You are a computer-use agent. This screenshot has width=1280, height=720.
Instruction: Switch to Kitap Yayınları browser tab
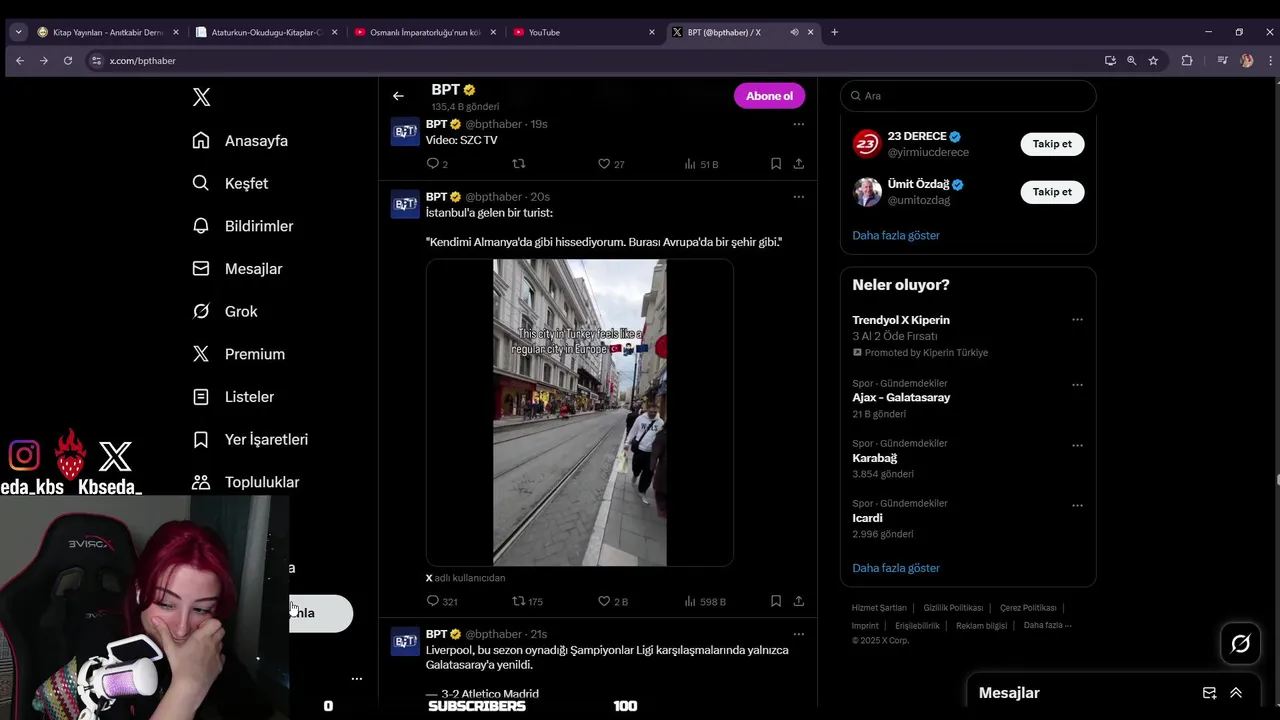click(x=108, y=32)
